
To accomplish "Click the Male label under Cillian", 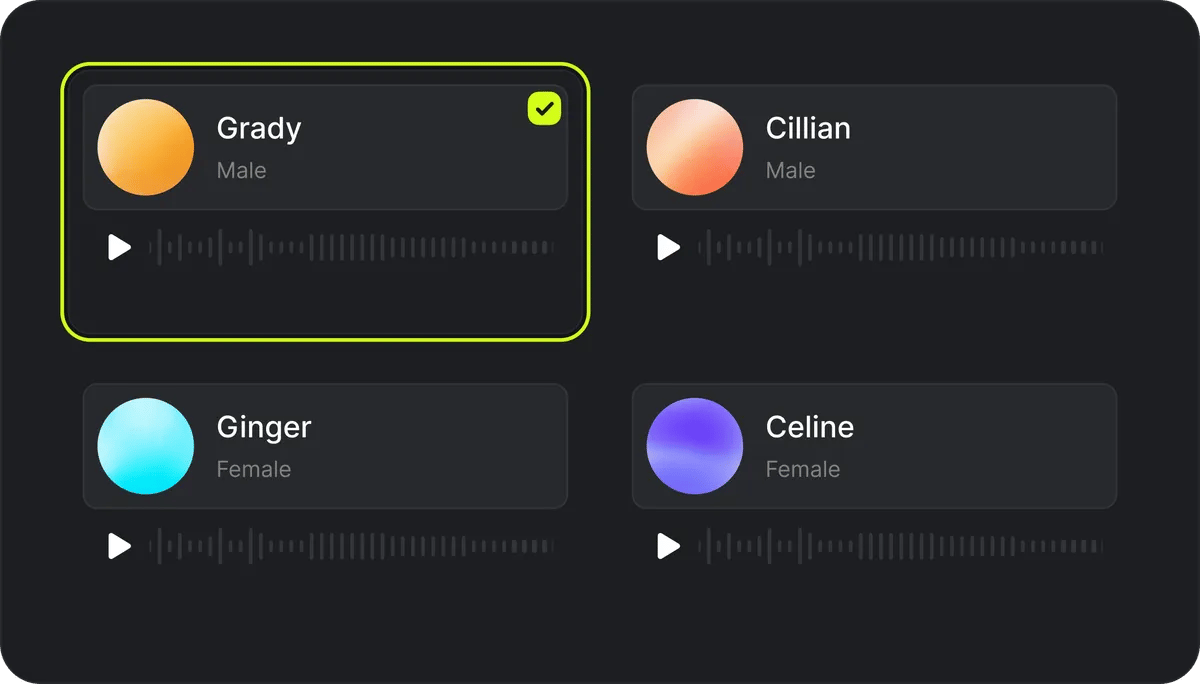I will pos(791,170).
